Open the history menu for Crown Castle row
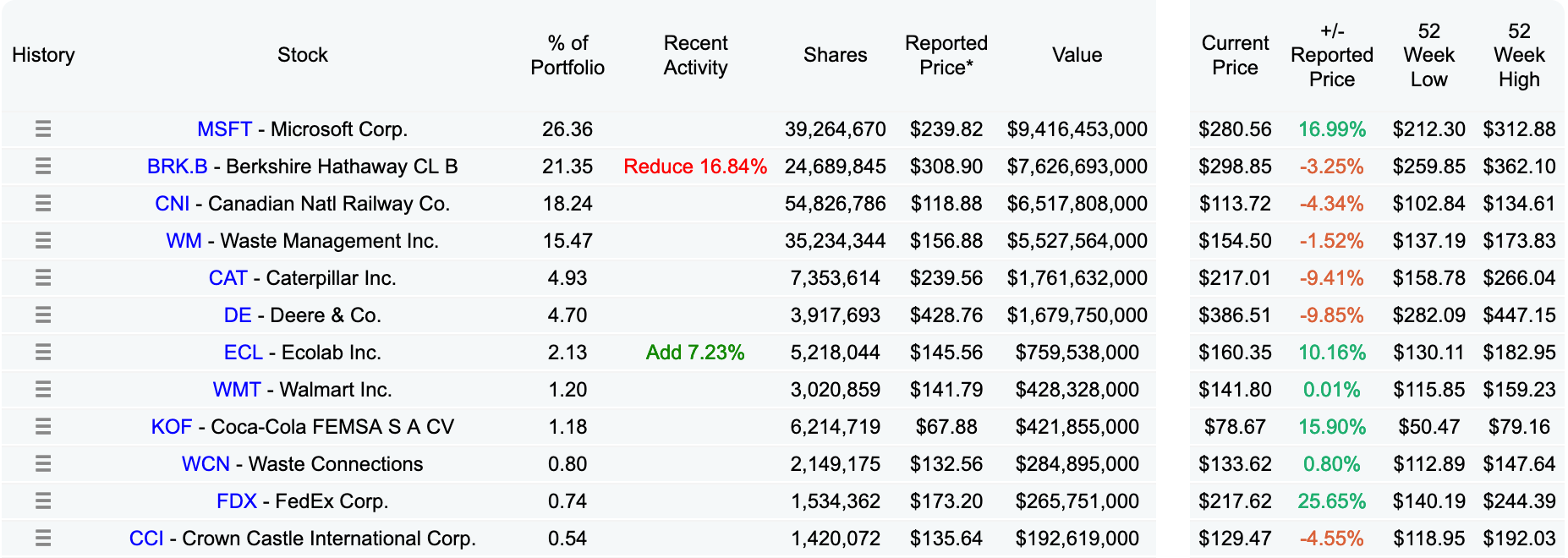 point(44,538)
